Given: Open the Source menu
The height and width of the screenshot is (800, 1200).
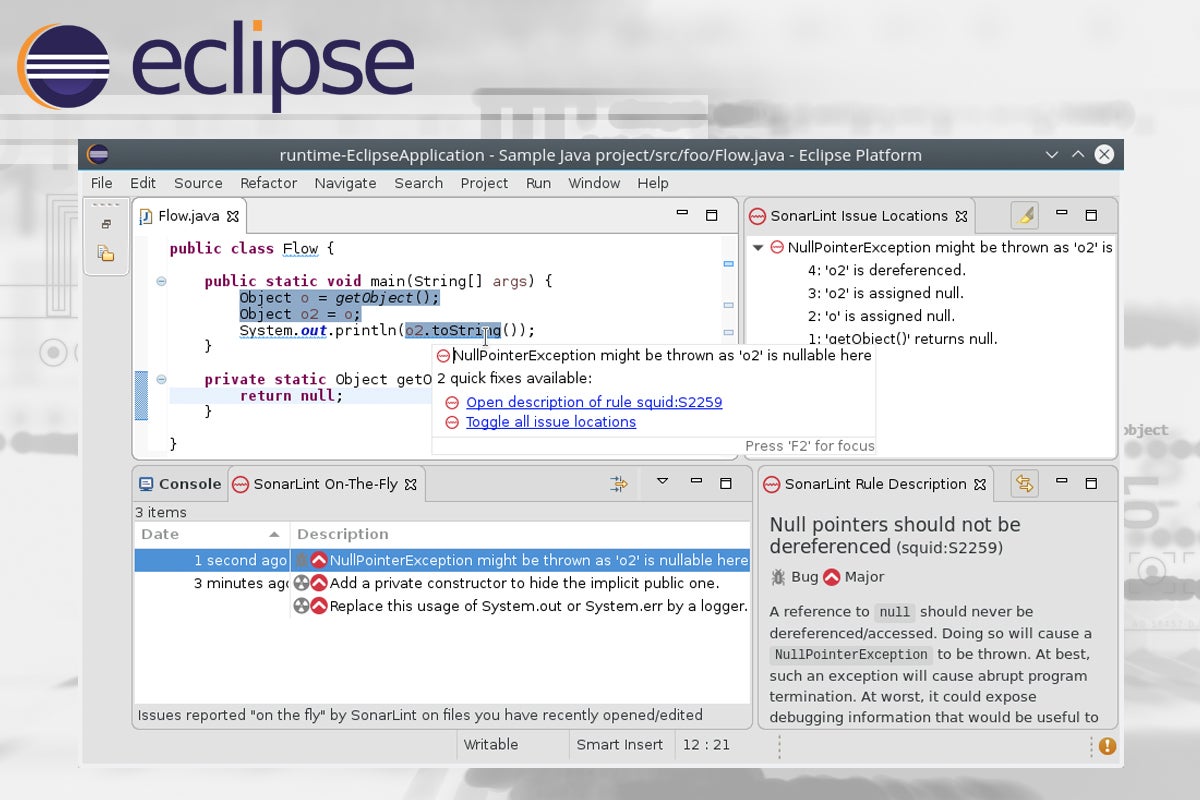Looking at the screenshot, I should tap(198, 183).
